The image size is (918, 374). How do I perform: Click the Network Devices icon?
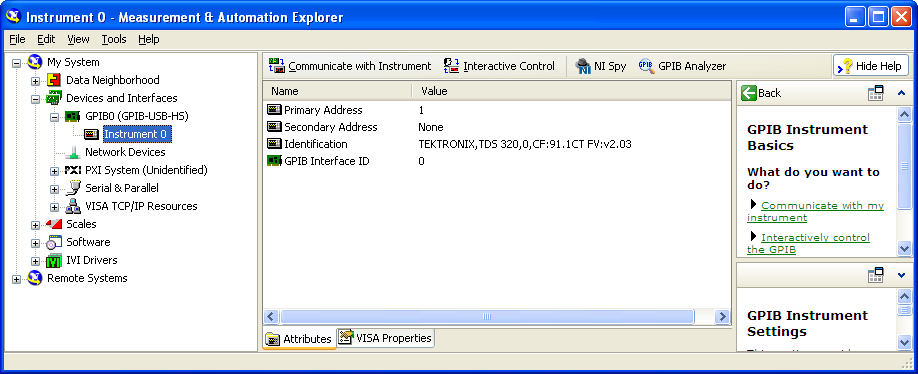point(73,152)
